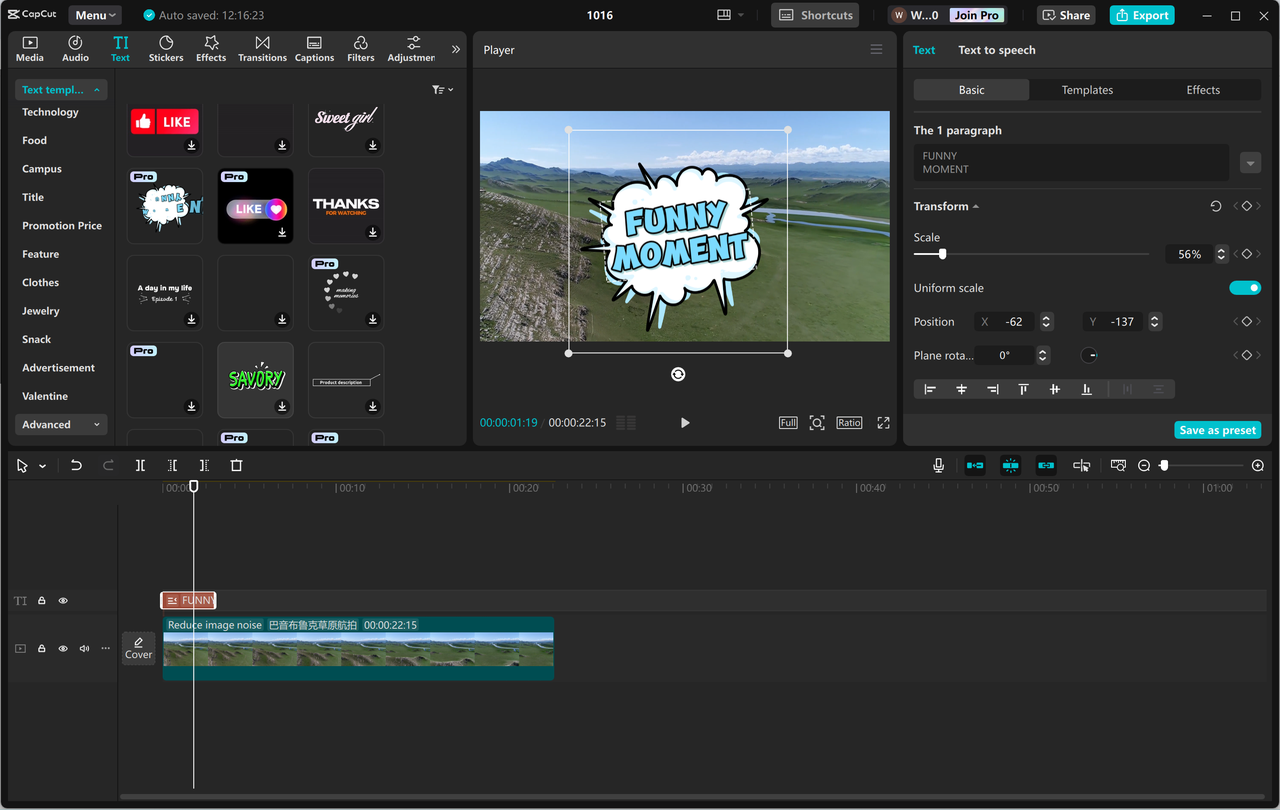Select the Mirror clip icon in the timeline toolbar
The height and width of the screenshot is (810, 1280).
[1081, 465]
